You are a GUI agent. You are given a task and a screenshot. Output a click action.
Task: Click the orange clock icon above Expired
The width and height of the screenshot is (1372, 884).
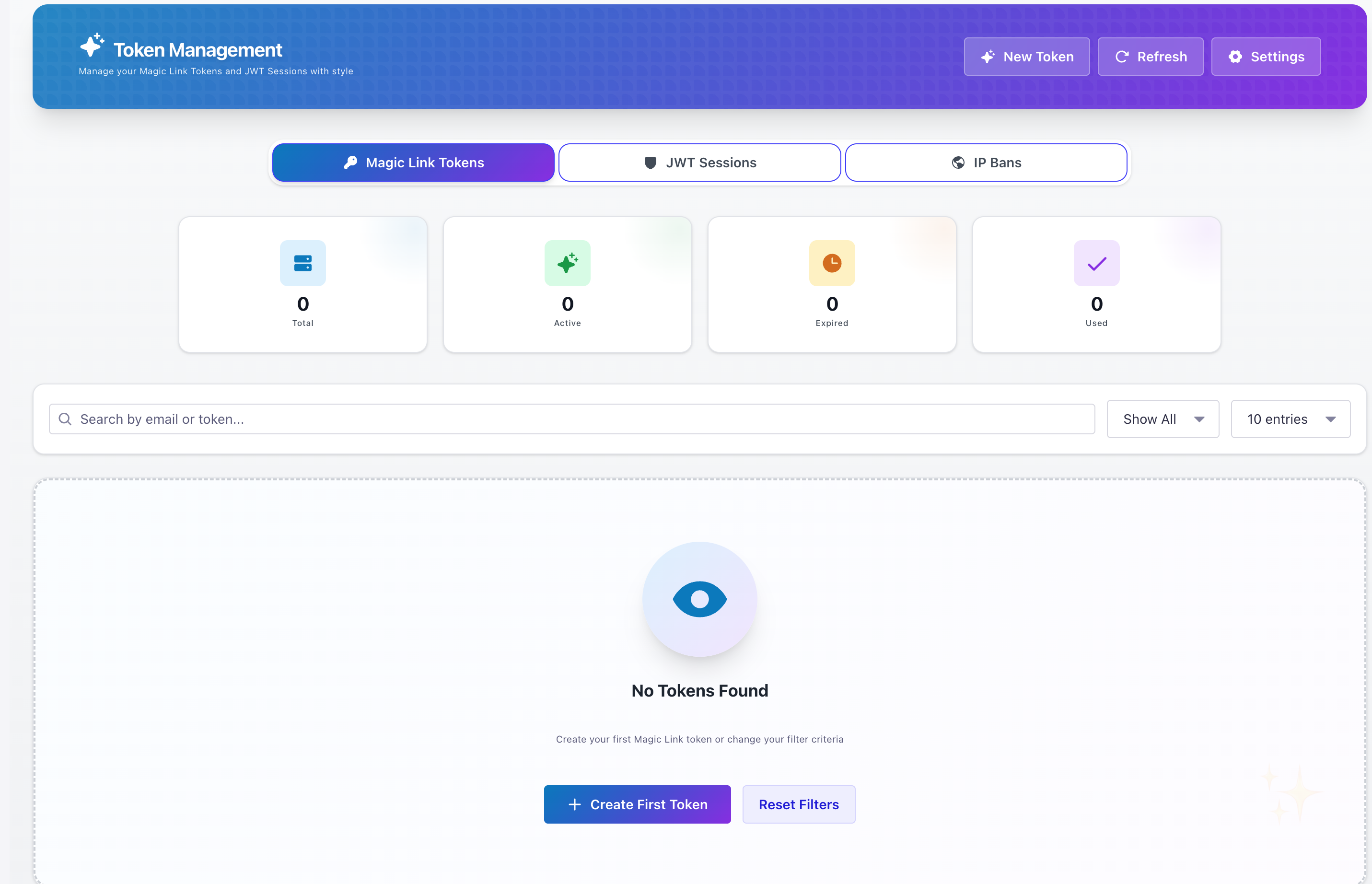tap(832, 263)
